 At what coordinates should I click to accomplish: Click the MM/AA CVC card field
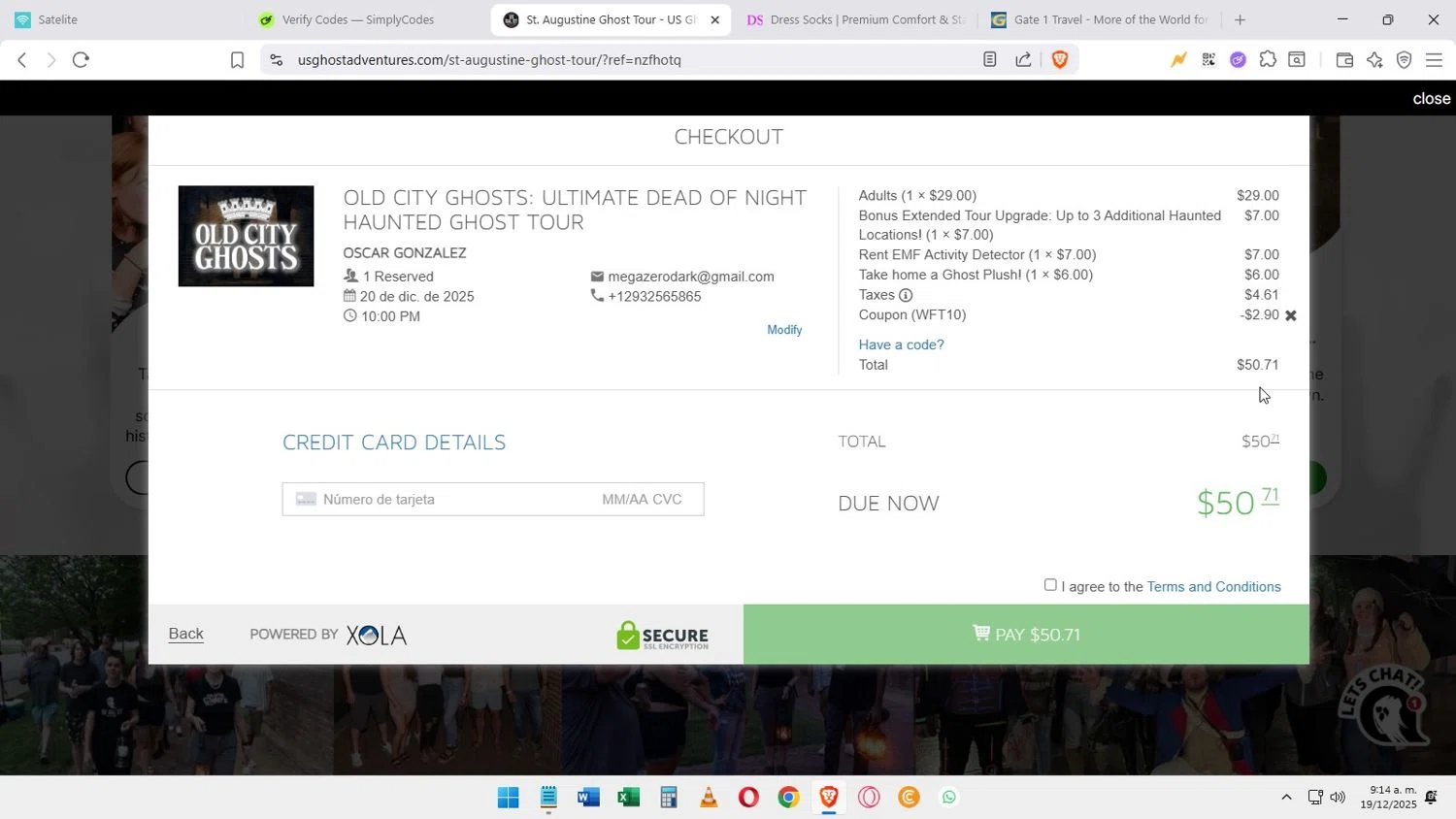(642, 499)
